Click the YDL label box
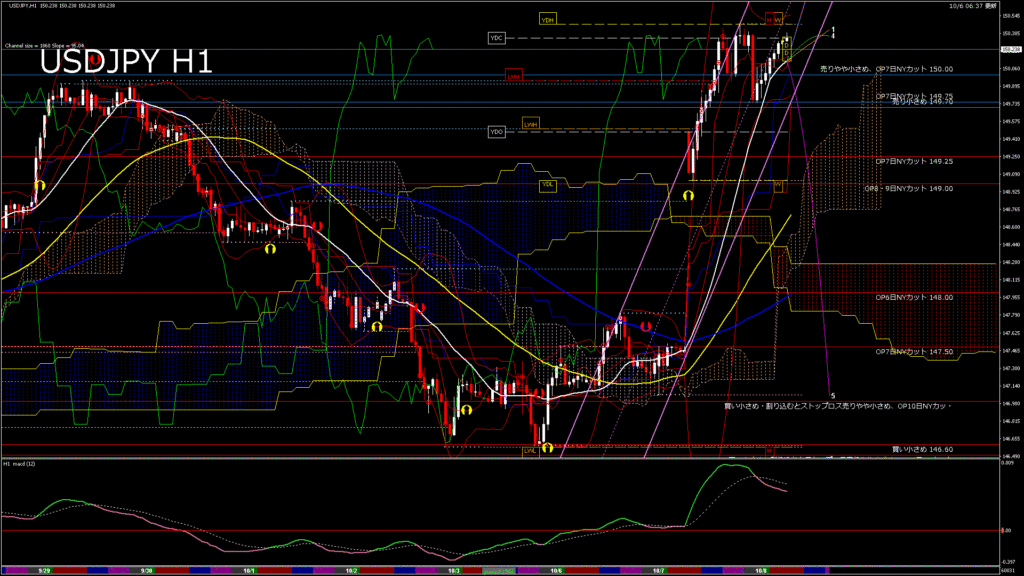Viewport: 1024px width, 576px height. [x=547, y=185]
